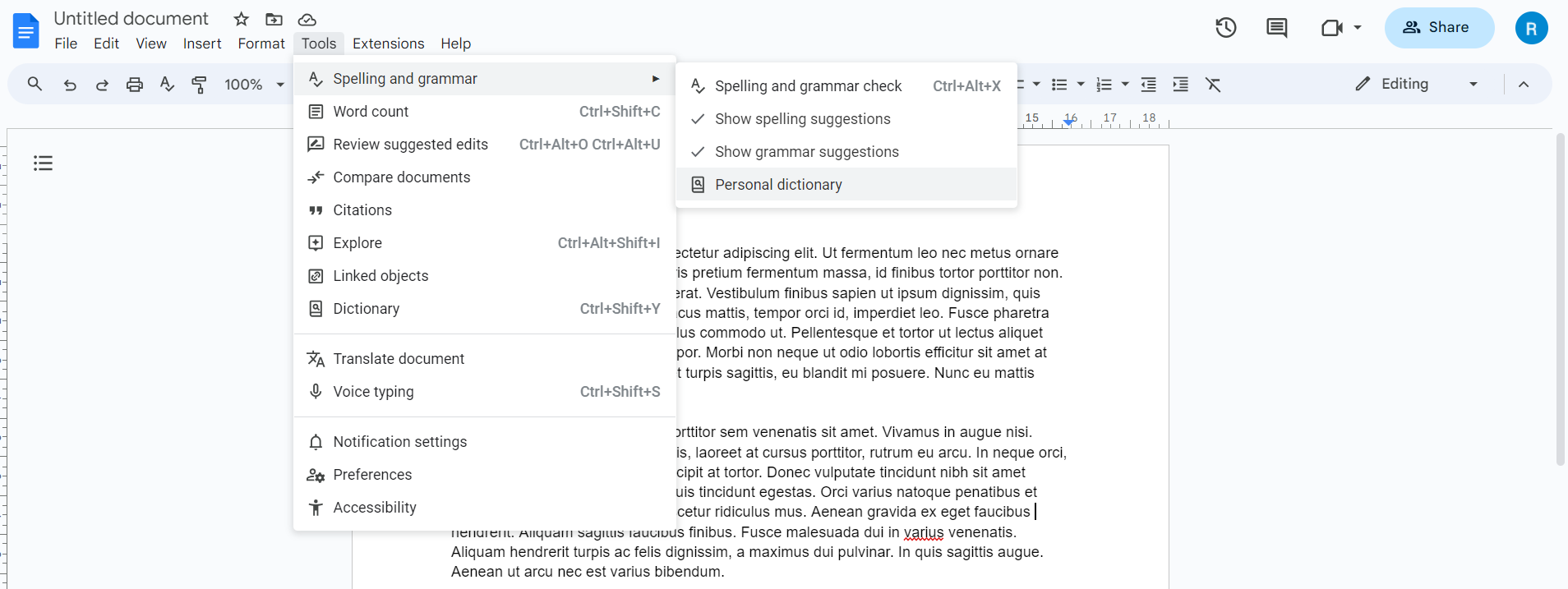Open the Help menu
Screen dimensions: 1568x589
(455, 44)
